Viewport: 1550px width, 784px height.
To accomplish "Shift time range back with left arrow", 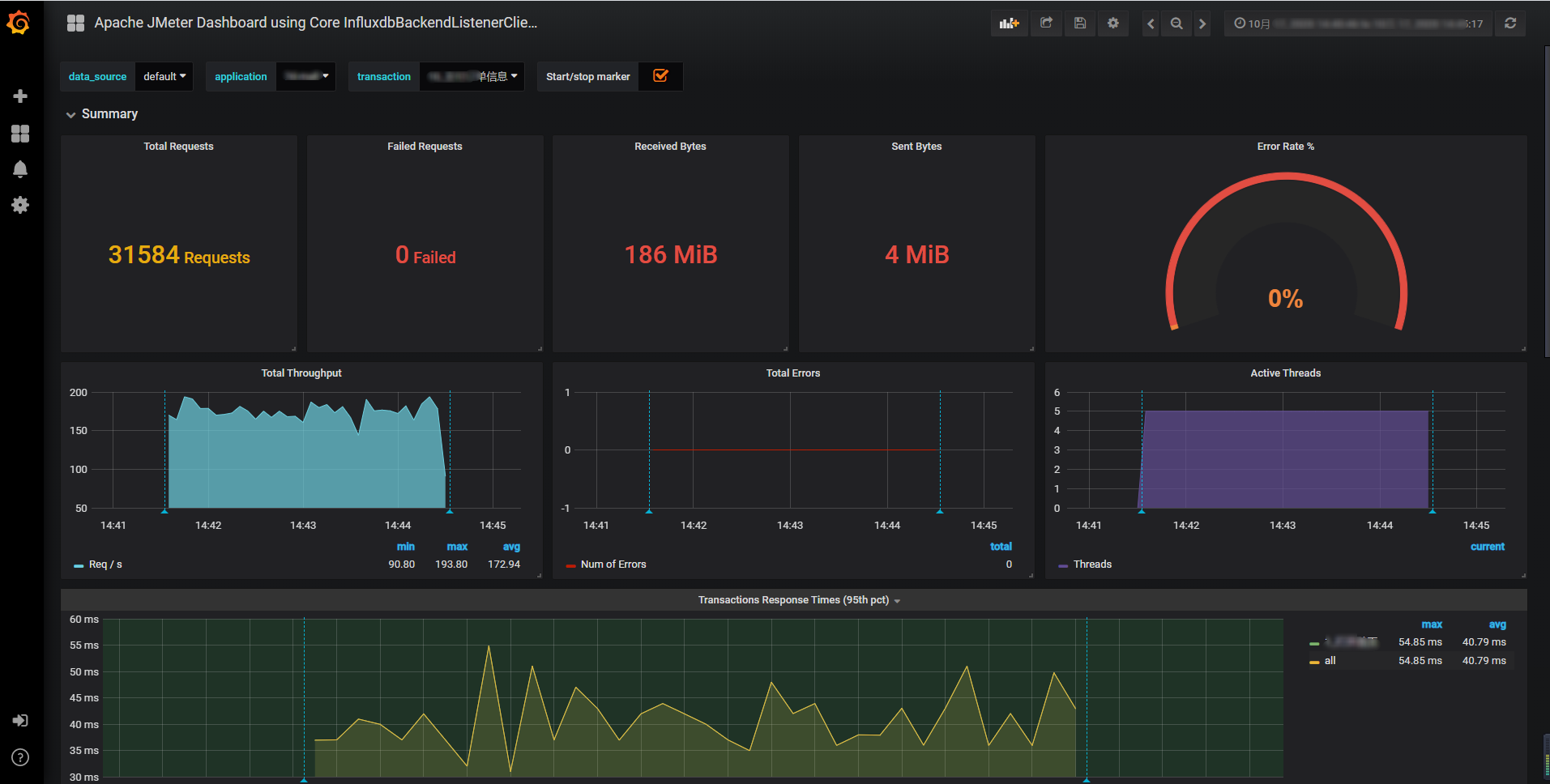I will pyautogui.click(x=1151, y=23).
